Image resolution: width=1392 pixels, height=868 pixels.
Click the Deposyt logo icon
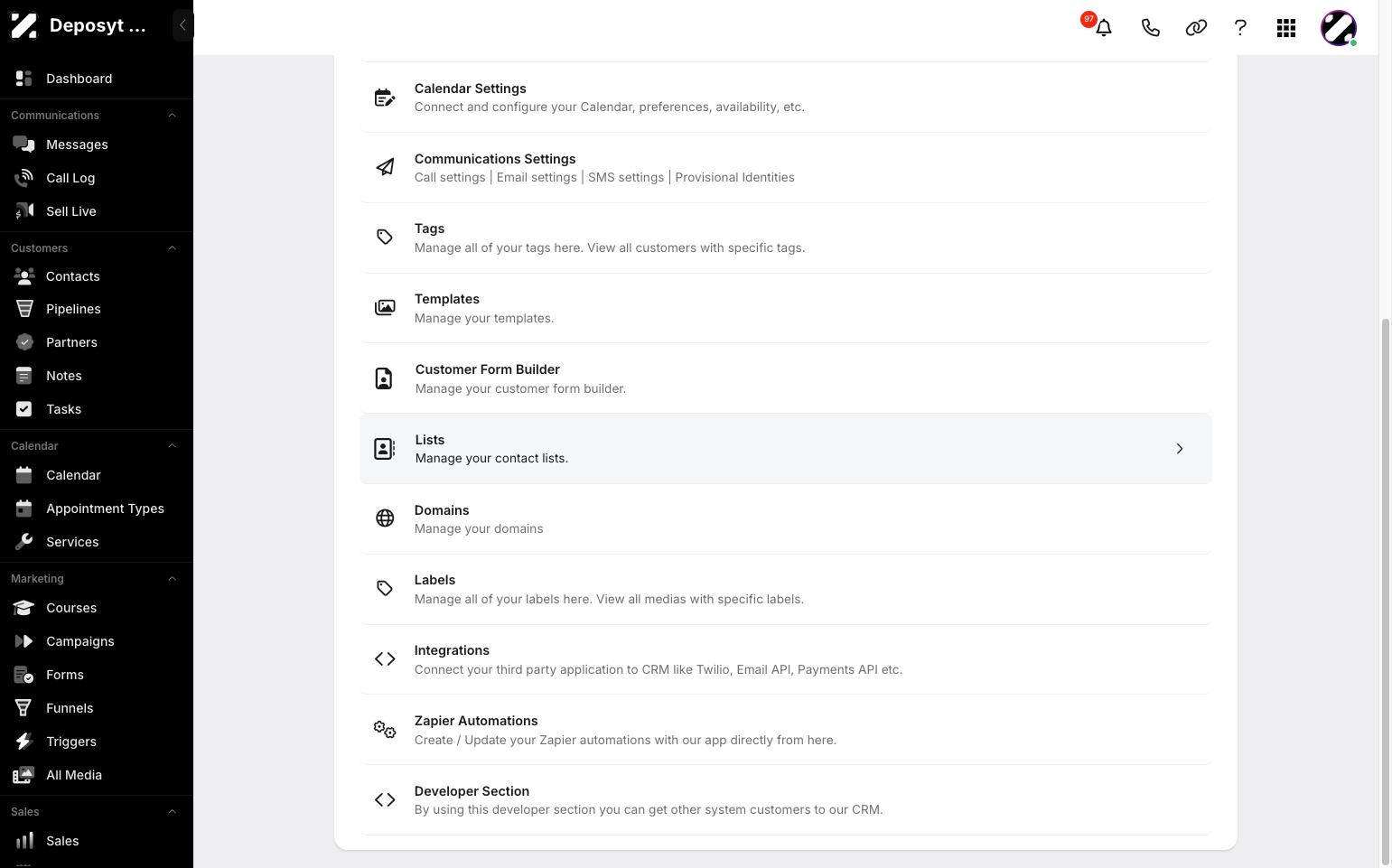(x=24, y=25)
